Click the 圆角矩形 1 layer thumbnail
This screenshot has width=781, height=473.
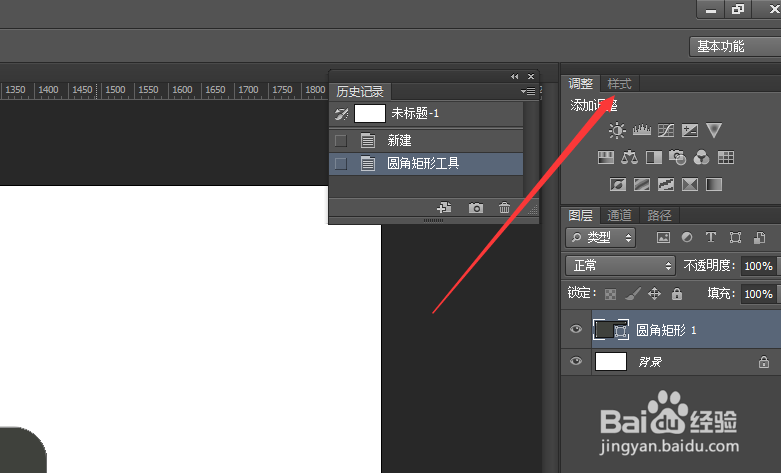pos(611,330)
